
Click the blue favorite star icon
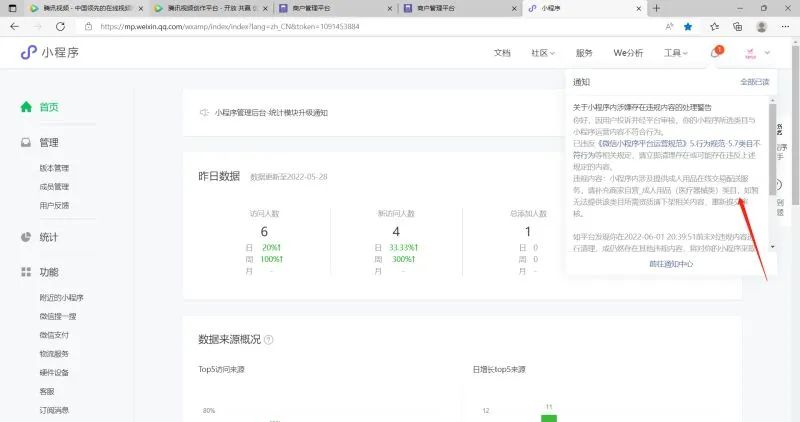coord(688,27)
